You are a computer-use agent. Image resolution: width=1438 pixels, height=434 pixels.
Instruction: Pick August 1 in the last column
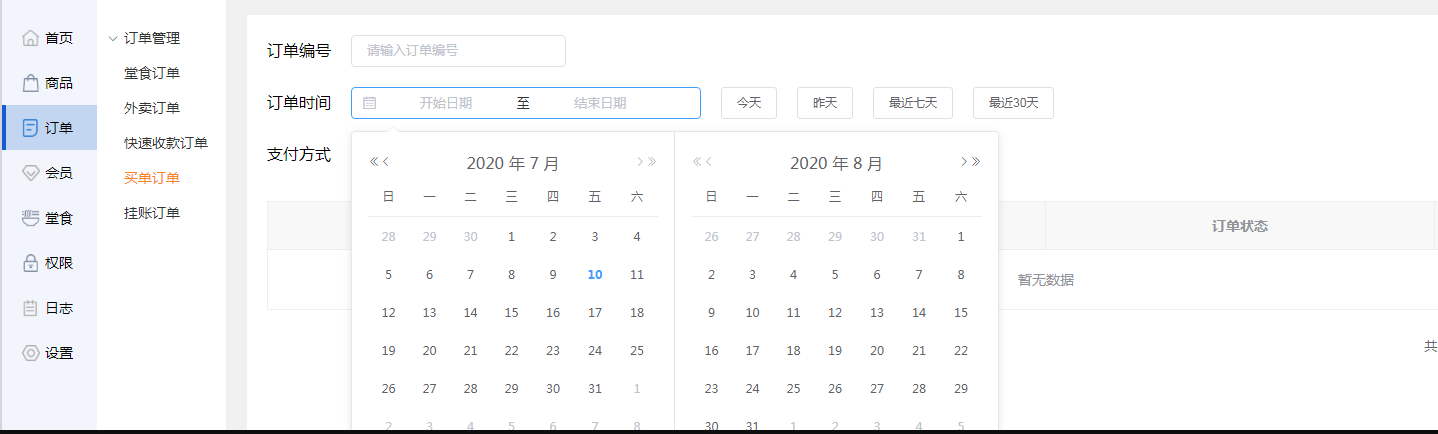coord(961,237)
